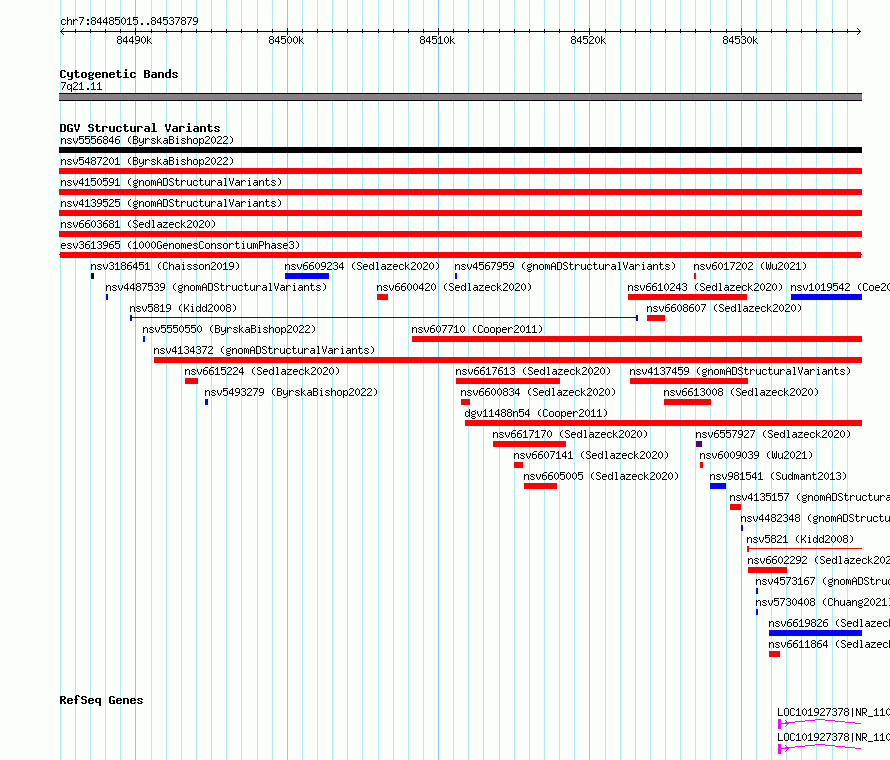Select the nsv6611864 variant label
Screen dimensions: 890x760
click(829, 644)
